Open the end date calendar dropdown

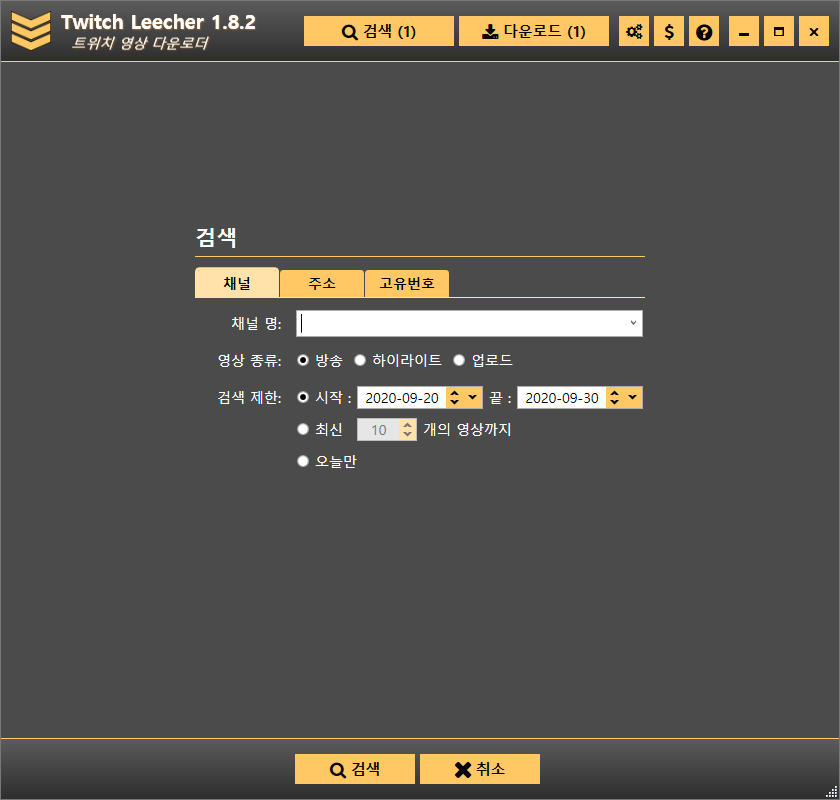[x=633, y=398]
